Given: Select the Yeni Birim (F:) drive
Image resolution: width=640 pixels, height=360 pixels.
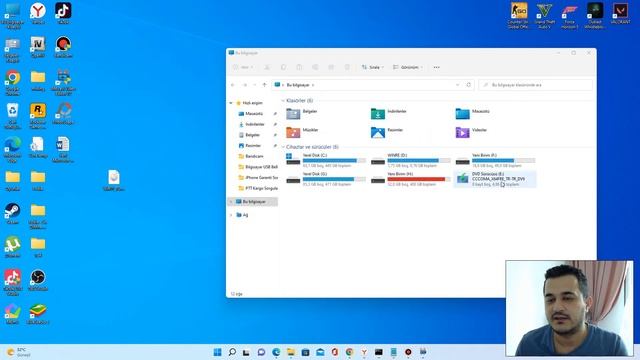Looking at the screenshot, I should click(x=495, y=160).
